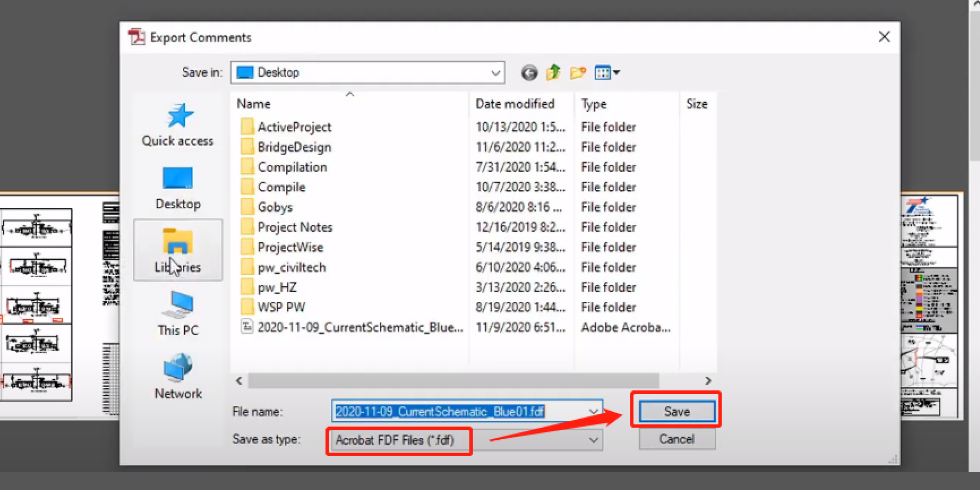Select the pw_civiltech folder
The height and width of the screenshot is (490, 980).
tap(292, 267)
